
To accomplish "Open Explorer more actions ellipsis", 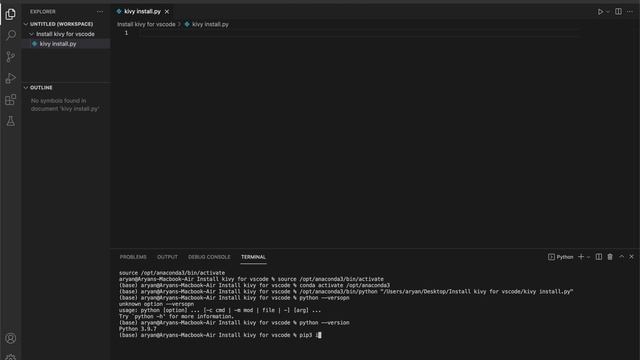I will pyautogui.click(x=100, y=12).
